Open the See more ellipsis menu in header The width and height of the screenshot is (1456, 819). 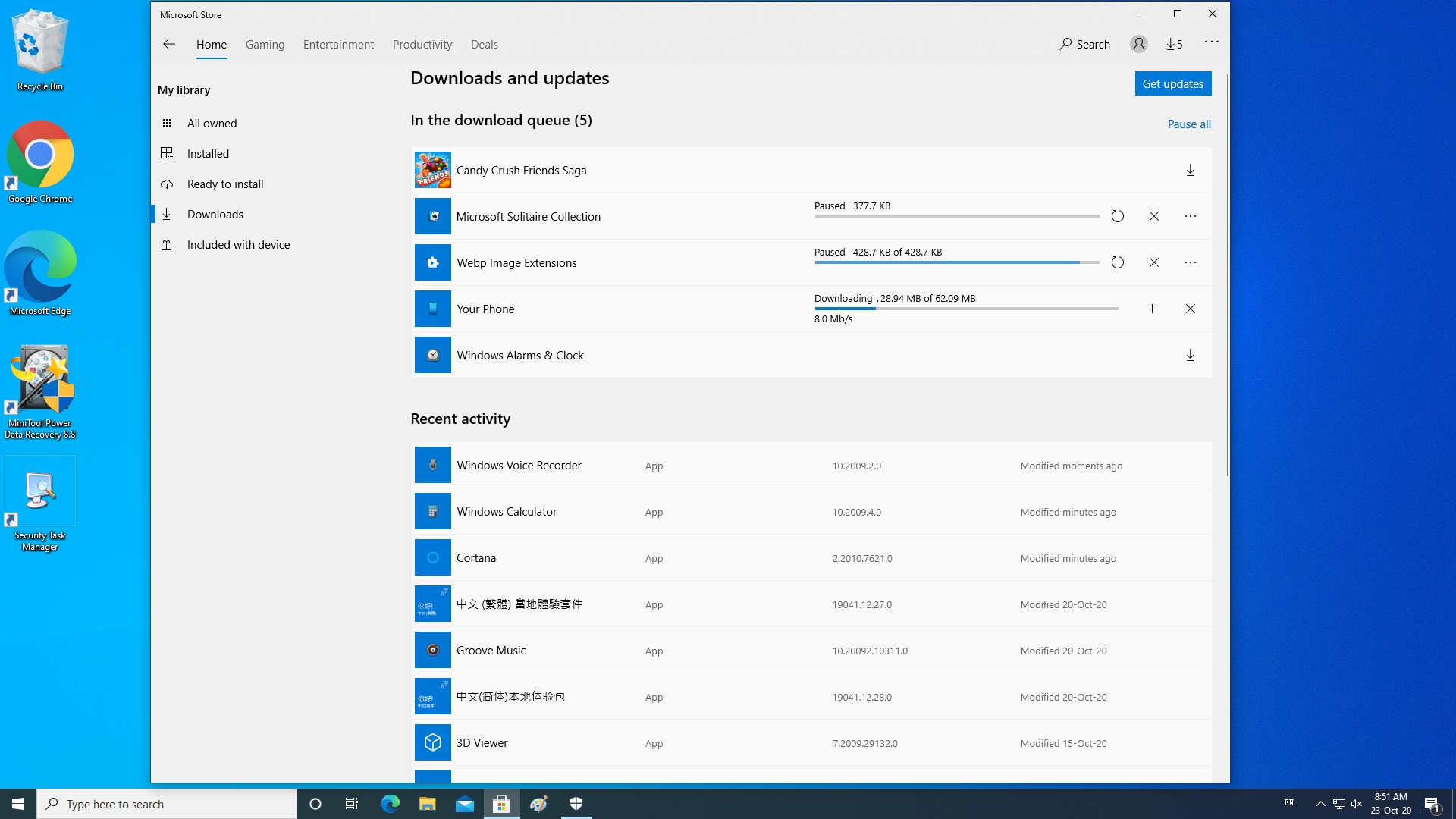pos(1211,42)
